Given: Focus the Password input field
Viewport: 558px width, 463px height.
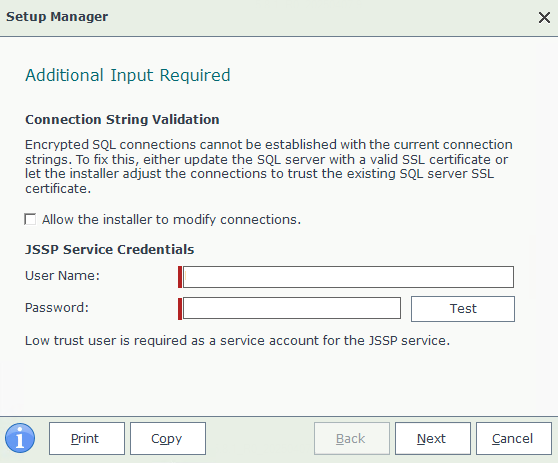Looking at the screenshot, I should click(292, 308).
